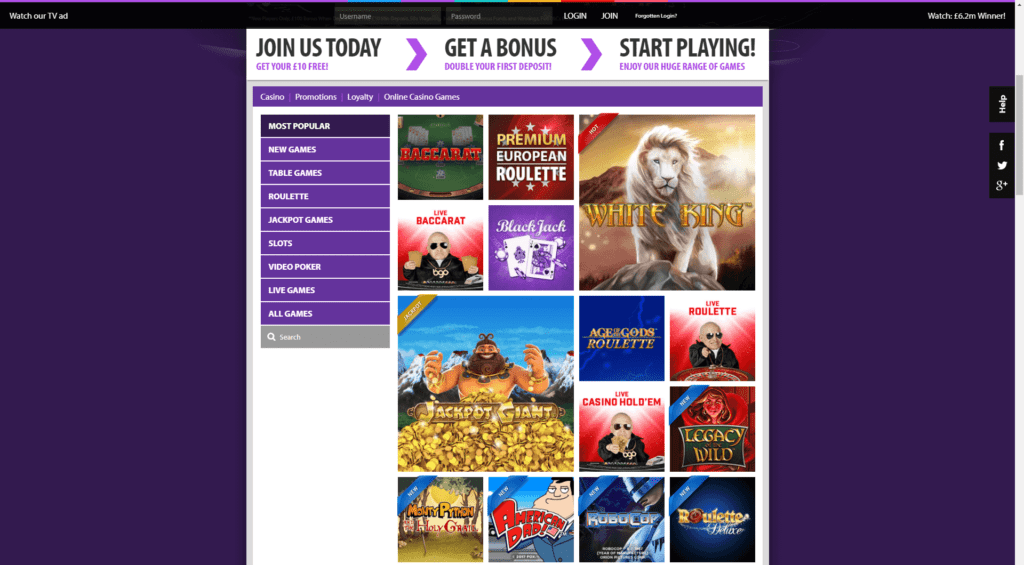
Task: Click the LOGIN button
Action: tap(575, 16)
